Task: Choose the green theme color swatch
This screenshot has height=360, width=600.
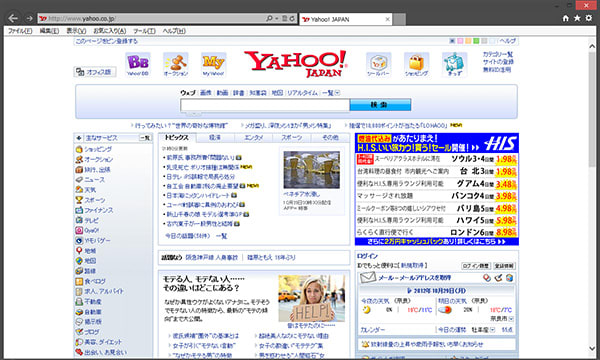Action: pyautogui.click(x=476, y=41)
